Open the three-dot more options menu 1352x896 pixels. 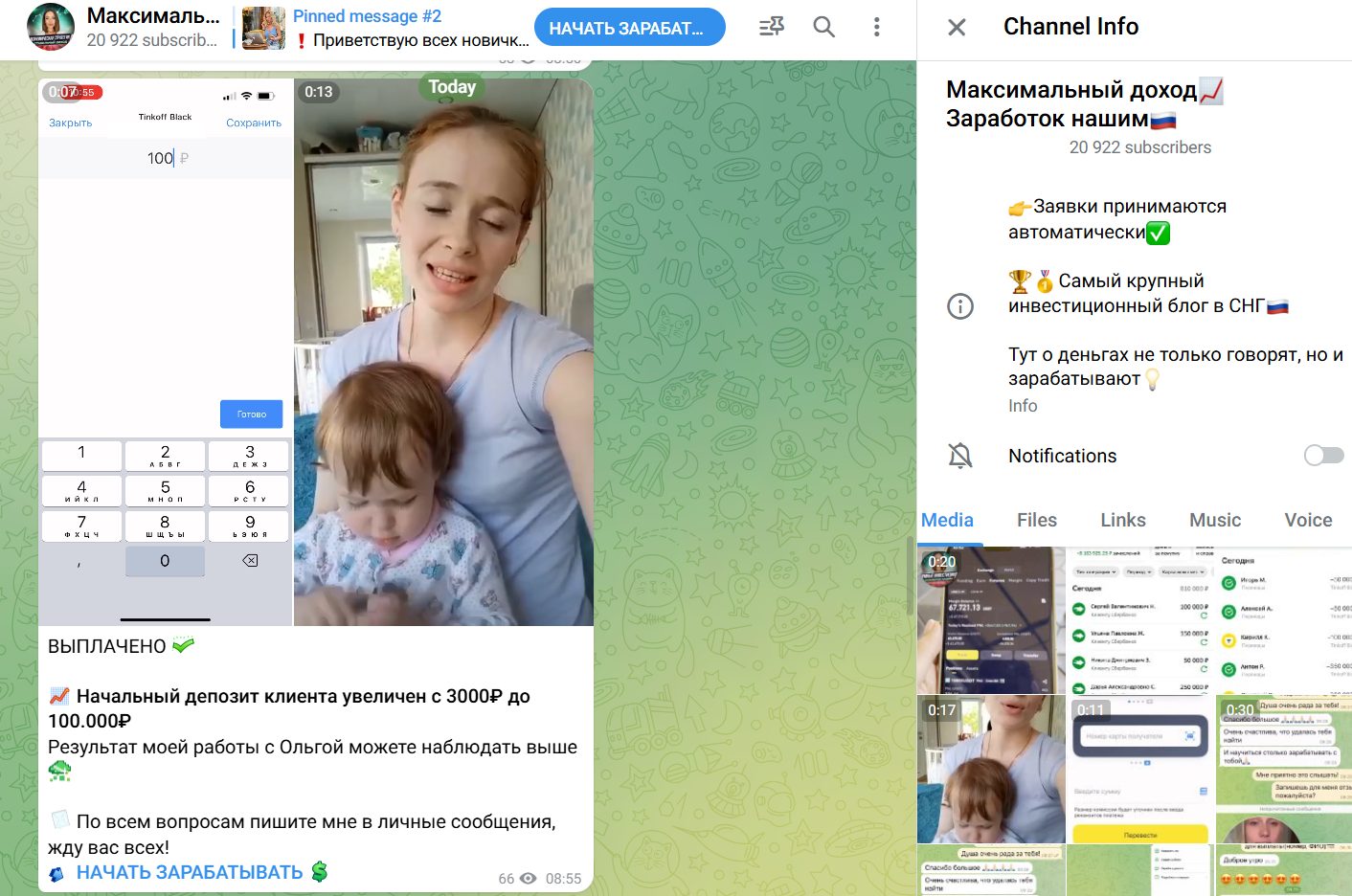tap(876, 27)
